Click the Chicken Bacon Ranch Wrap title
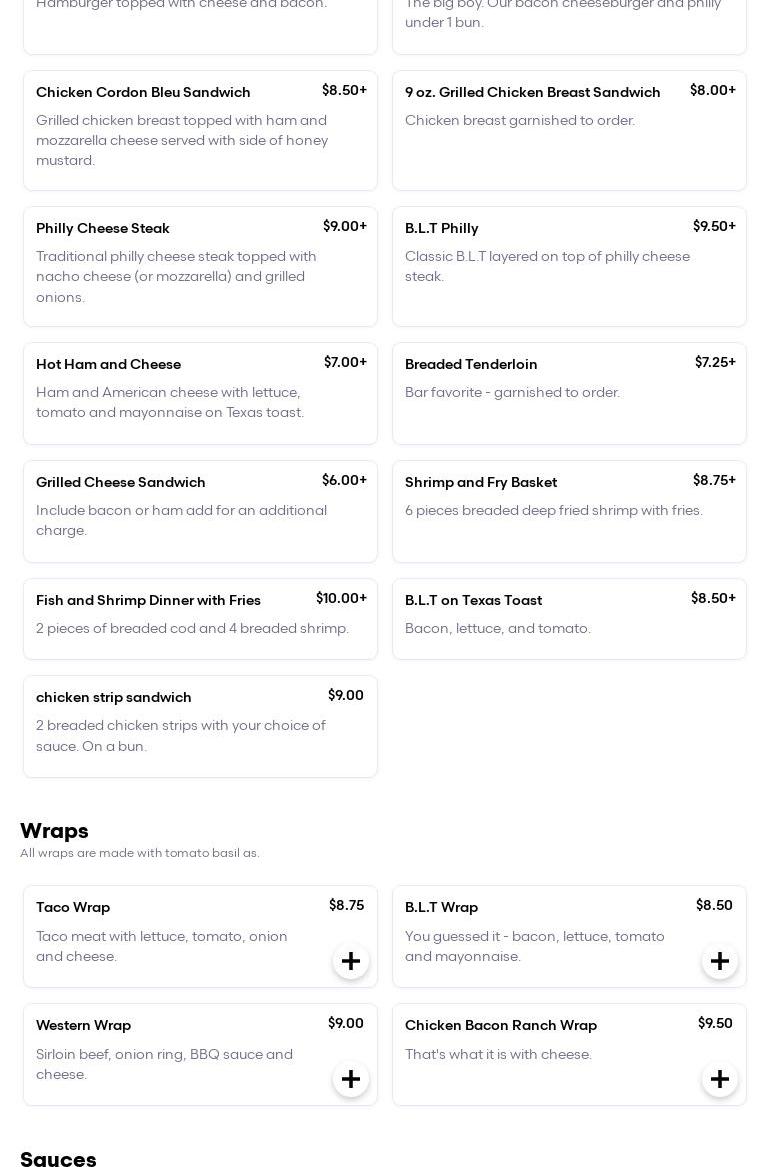 [501, 1025]
